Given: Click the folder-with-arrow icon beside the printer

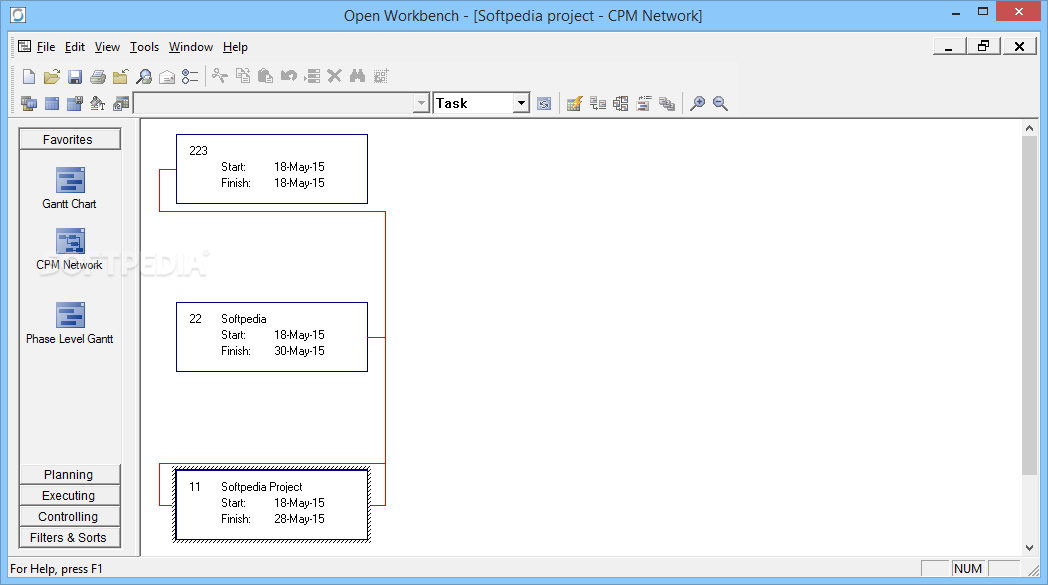Looking at the screenshot, I should [x=120, y=76].
